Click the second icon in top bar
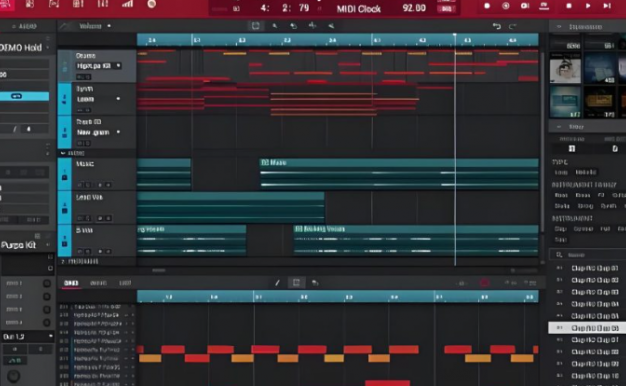The width and height of the screenshot is (626, 386). [30, 4]
